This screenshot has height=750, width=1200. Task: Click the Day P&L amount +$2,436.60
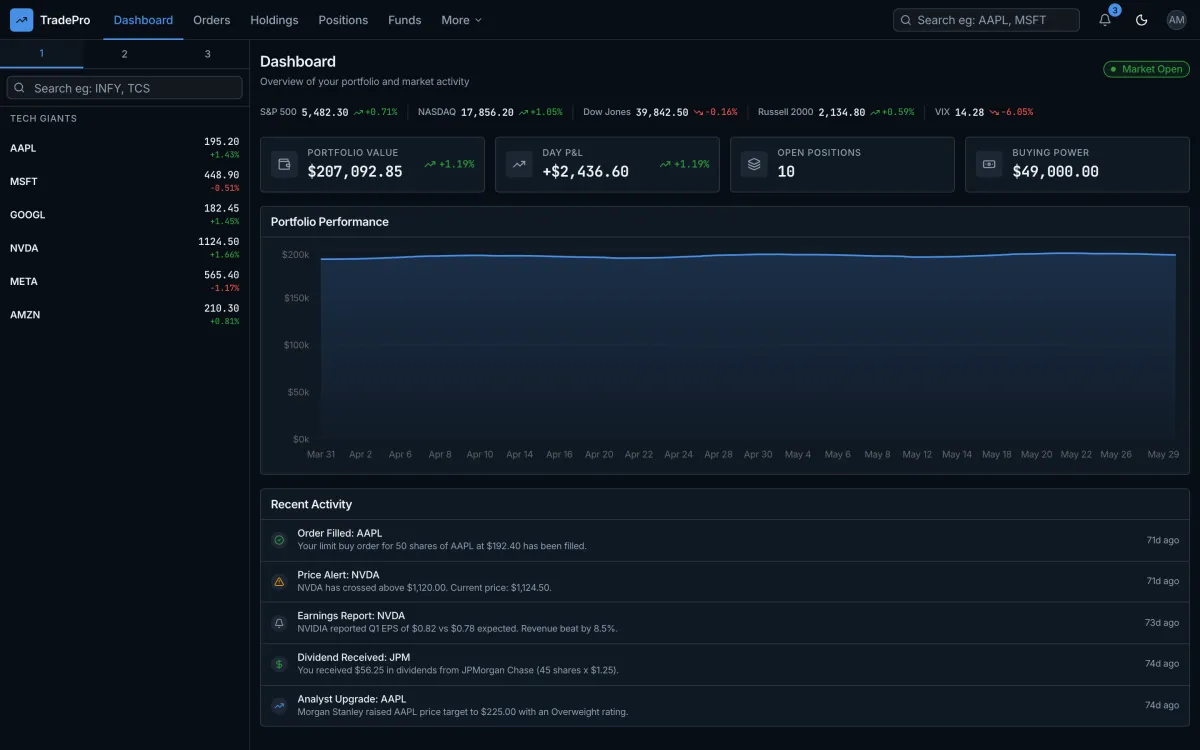coord(586,172)
